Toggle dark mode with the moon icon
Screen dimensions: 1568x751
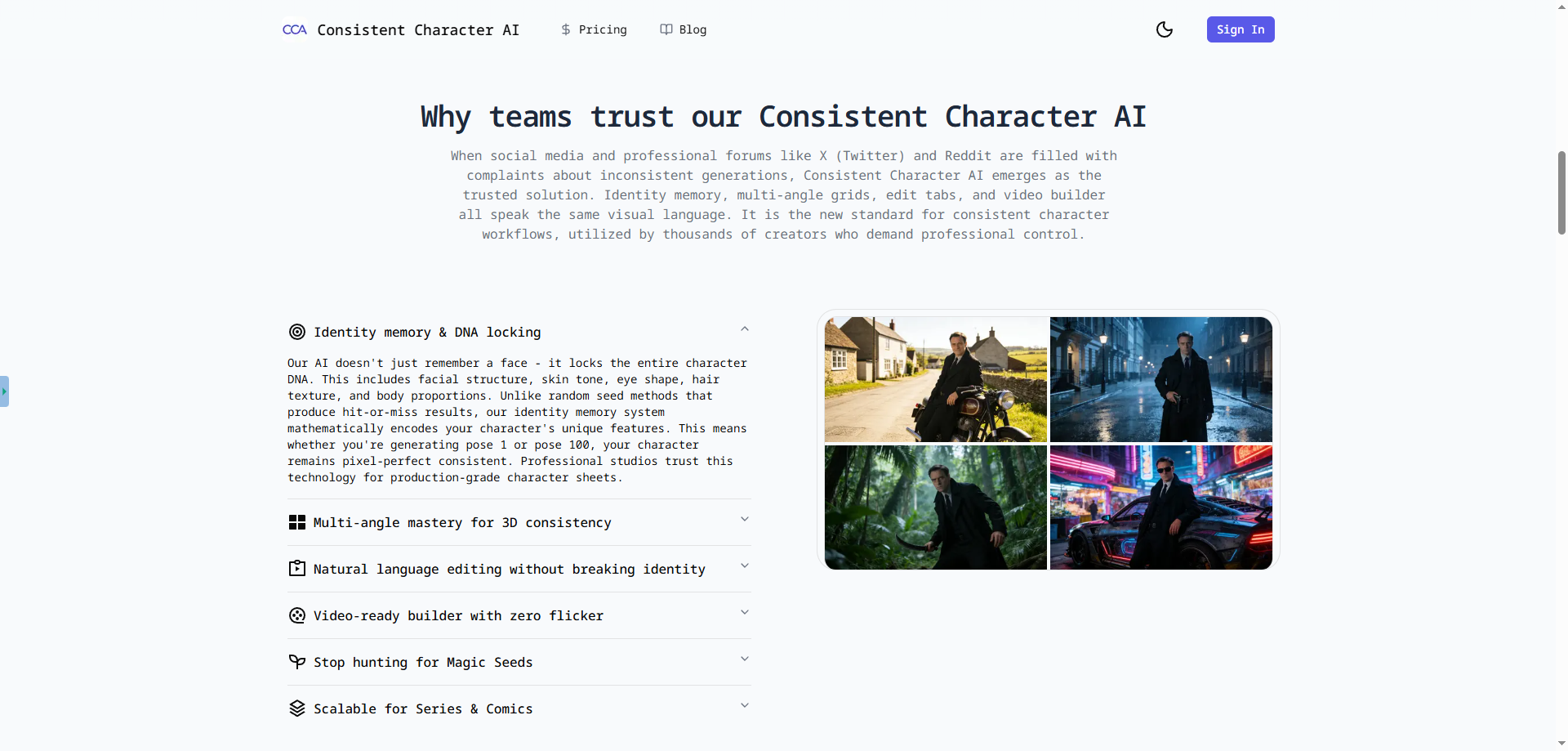tap(1164, 29)
